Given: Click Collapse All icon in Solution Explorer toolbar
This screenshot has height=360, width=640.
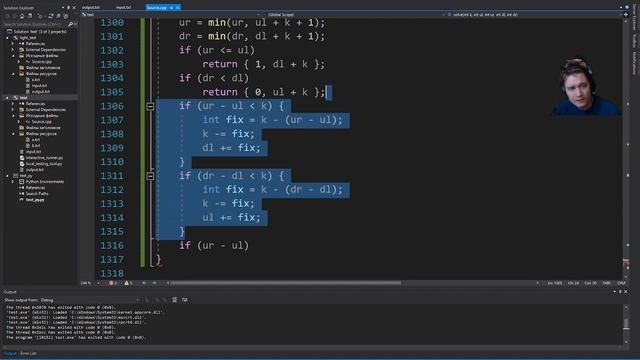Looking at the screenshot, I should tap(58, 16).
